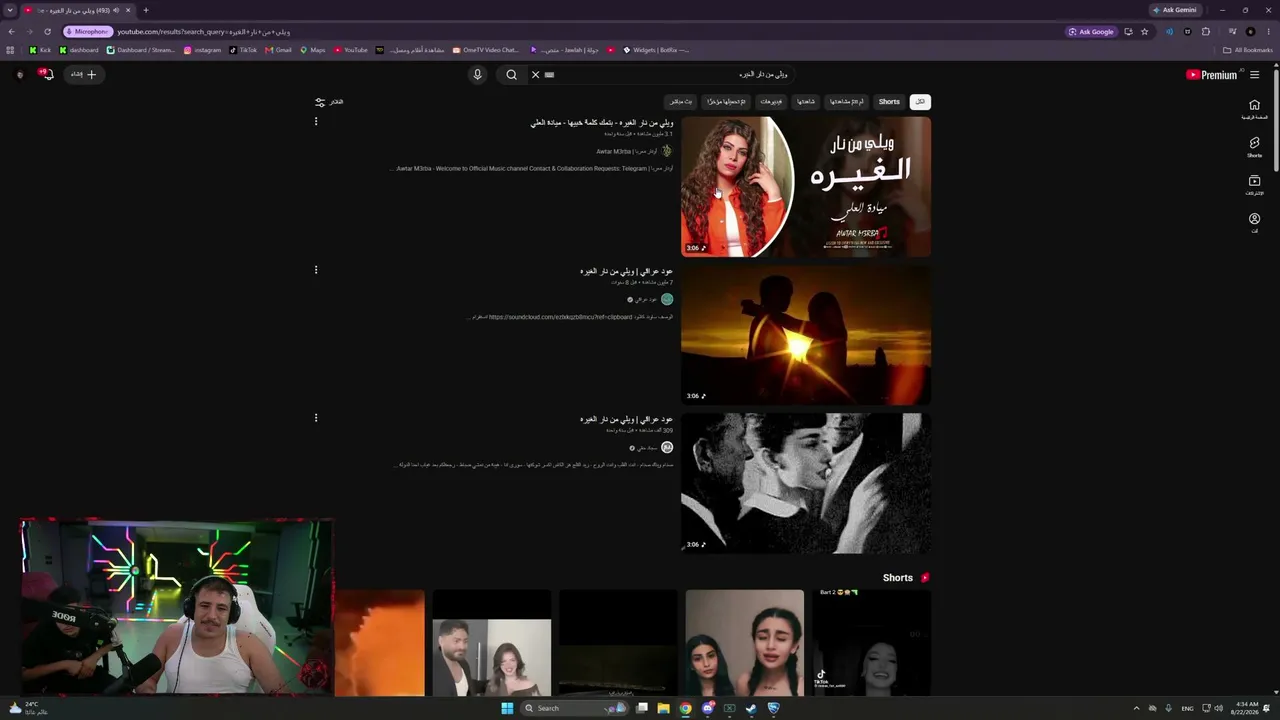The width and height of the screenshot is (1280, 720).
Task: Go back to previous page
Action: (11, 32)
